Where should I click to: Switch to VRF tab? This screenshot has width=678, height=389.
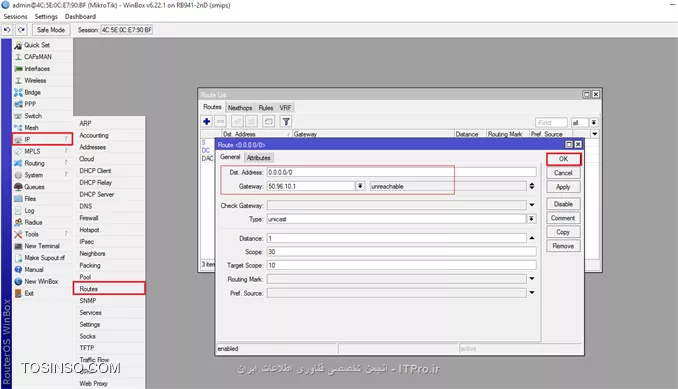pos(285,108)
